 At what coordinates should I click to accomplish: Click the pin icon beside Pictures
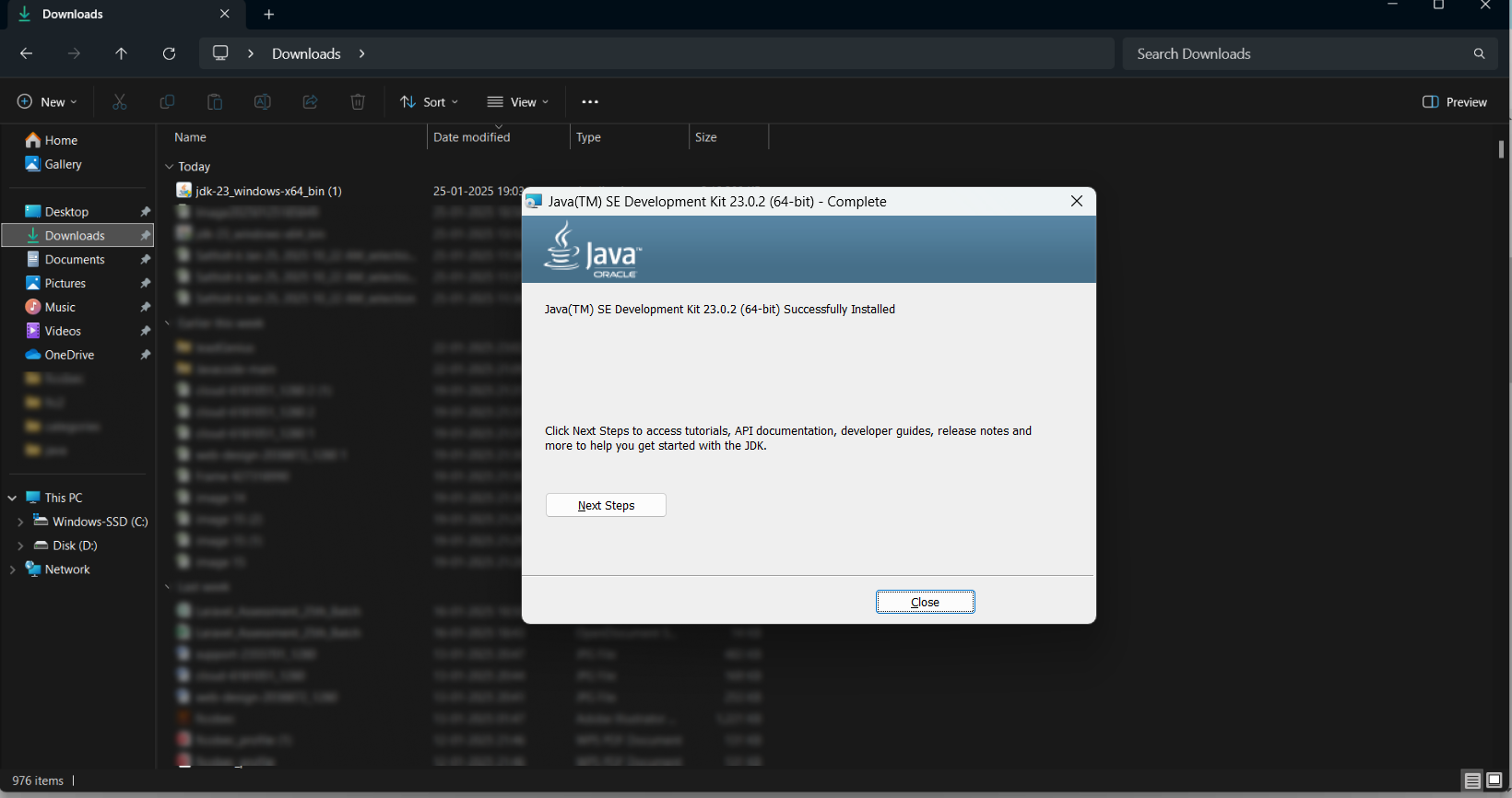145,284
